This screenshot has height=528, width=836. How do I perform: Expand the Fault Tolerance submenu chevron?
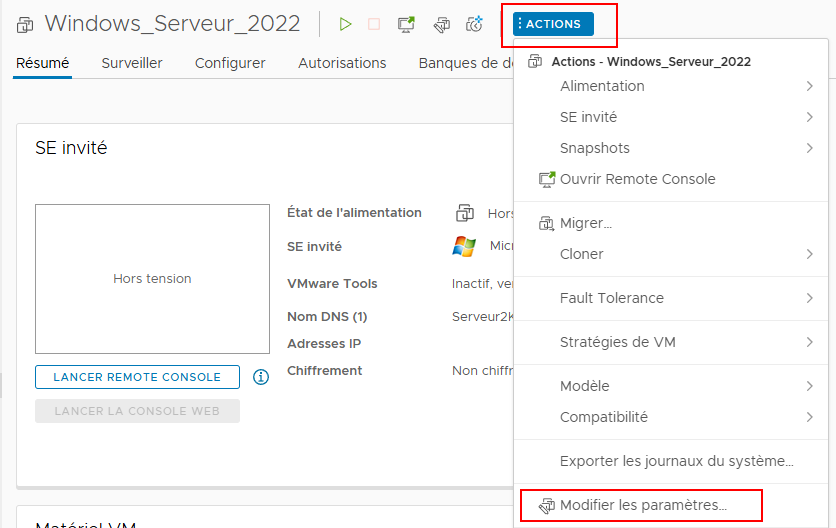tap(809, 298)
